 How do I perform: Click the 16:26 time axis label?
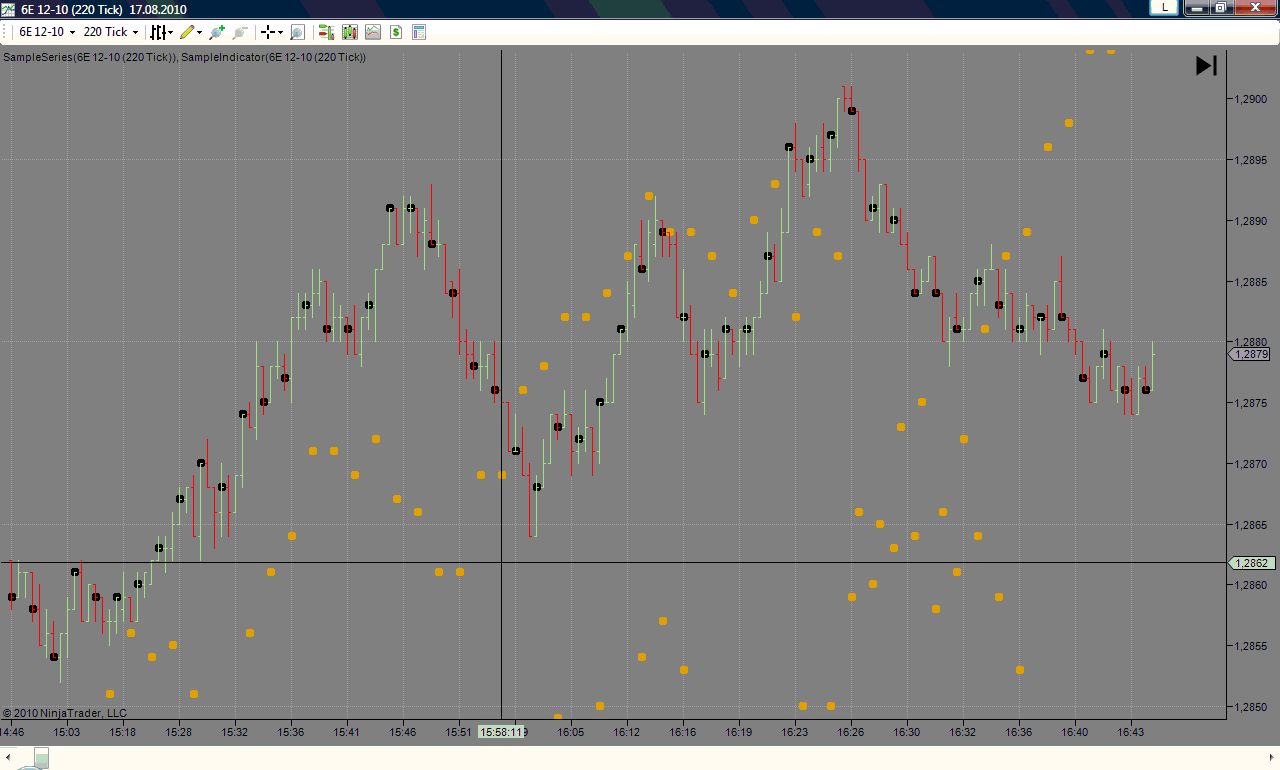coord(851,732)
